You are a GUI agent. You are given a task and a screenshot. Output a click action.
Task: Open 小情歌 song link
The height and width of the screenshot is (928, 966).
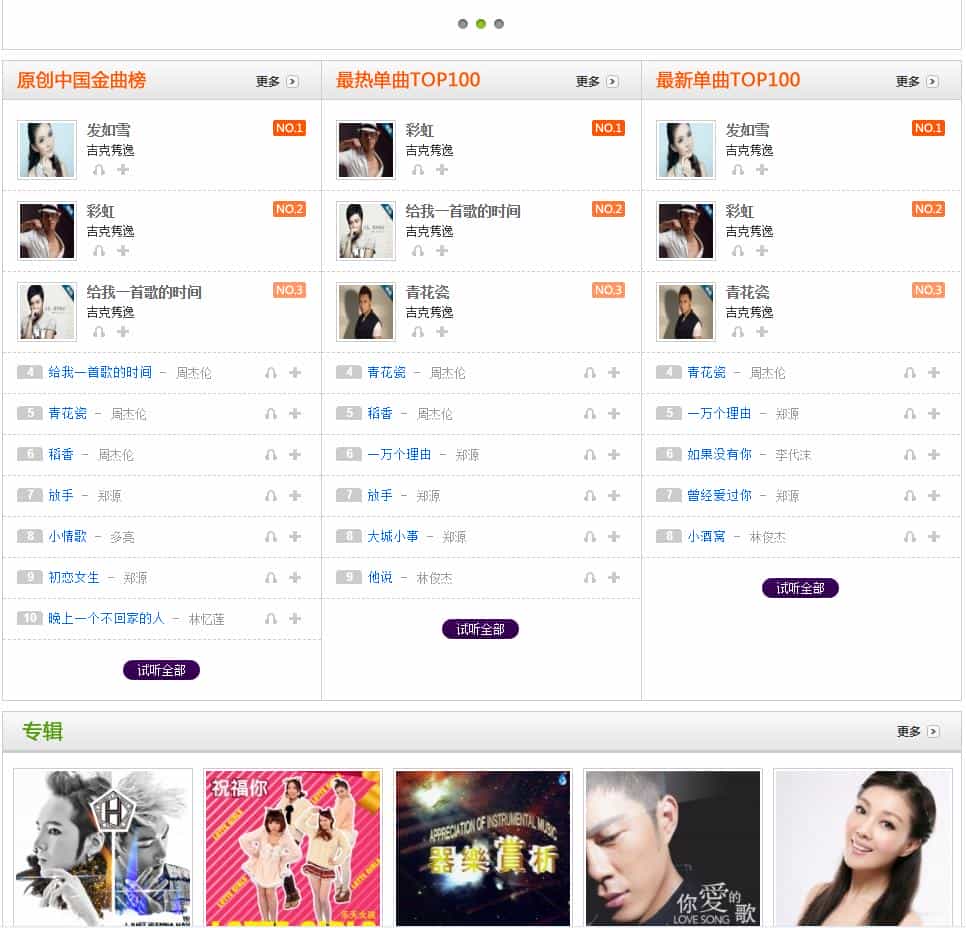click(68, 536)
